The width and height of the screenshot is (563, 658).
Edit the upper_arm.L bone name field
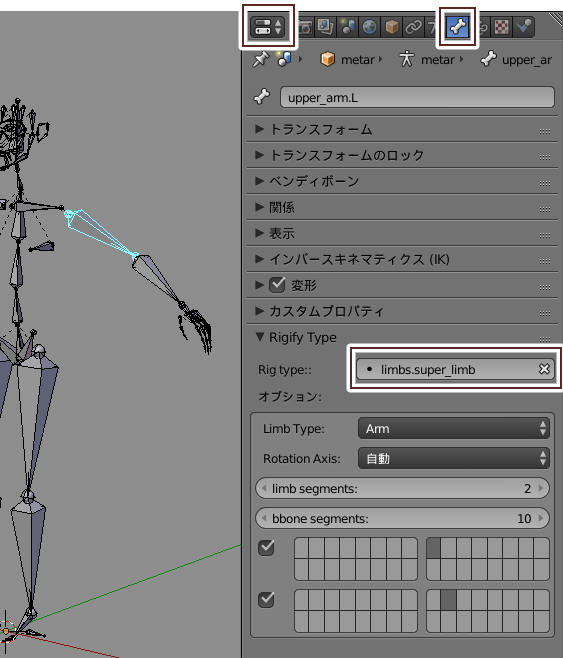(x=417, y=97)
